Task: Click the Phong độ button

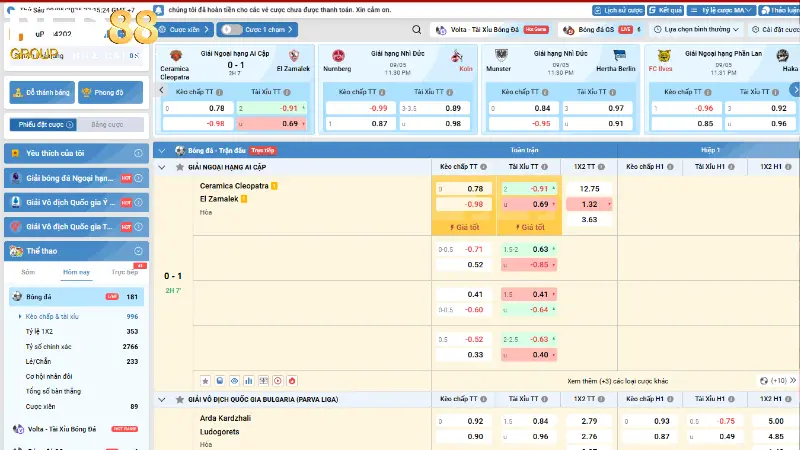Action: (110, 92)
